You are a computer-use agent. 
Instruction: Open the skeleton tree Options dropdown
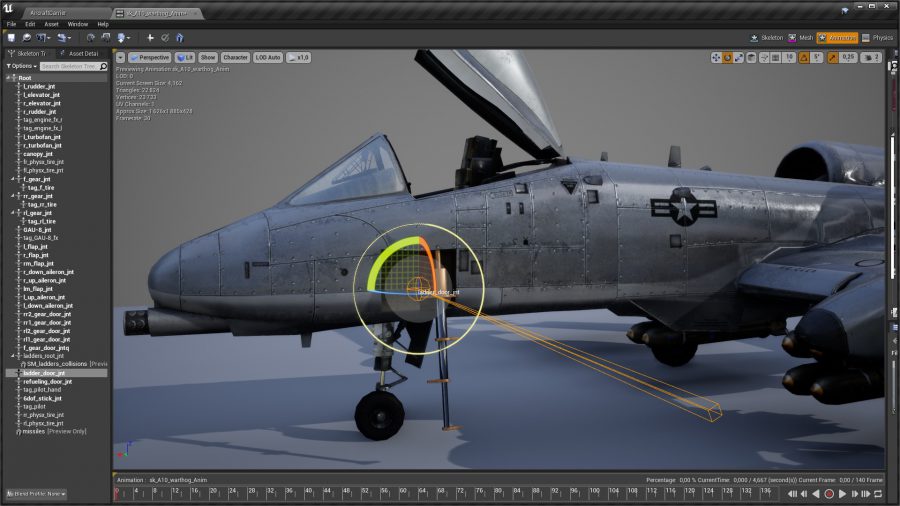(x=22, y=67)
